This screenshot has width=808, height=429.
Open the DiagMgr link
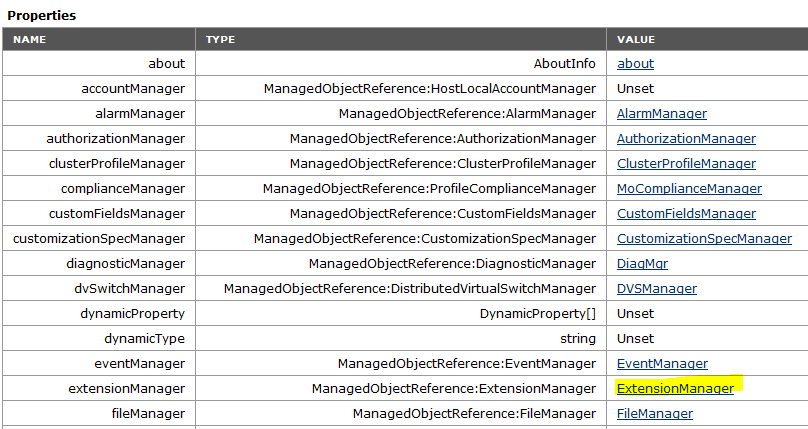(x=642, y=264)
